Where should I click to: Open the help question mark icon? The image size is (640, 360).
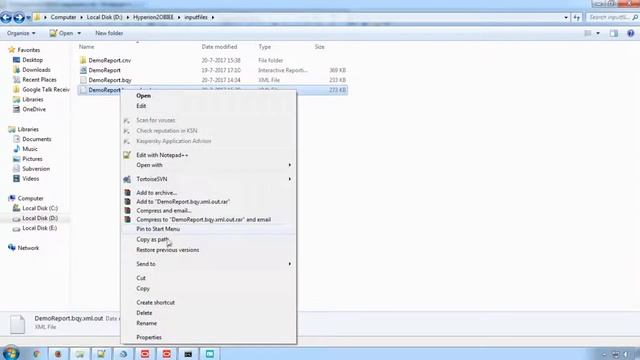631,33
